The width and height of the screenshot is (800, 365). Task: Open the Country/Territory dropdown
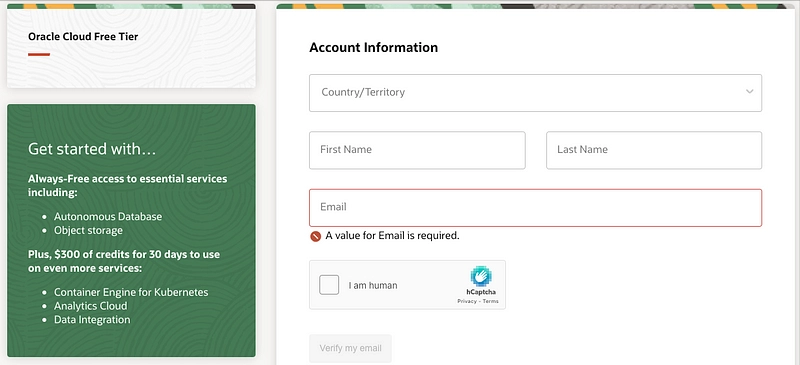pos(535,93)
